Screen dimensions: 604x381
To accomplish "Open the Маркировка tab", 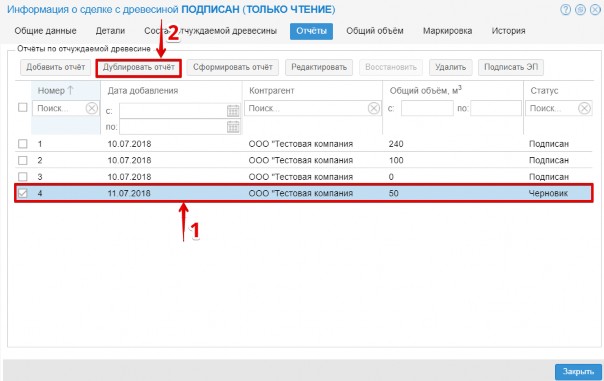I will (x=447, y=31).
